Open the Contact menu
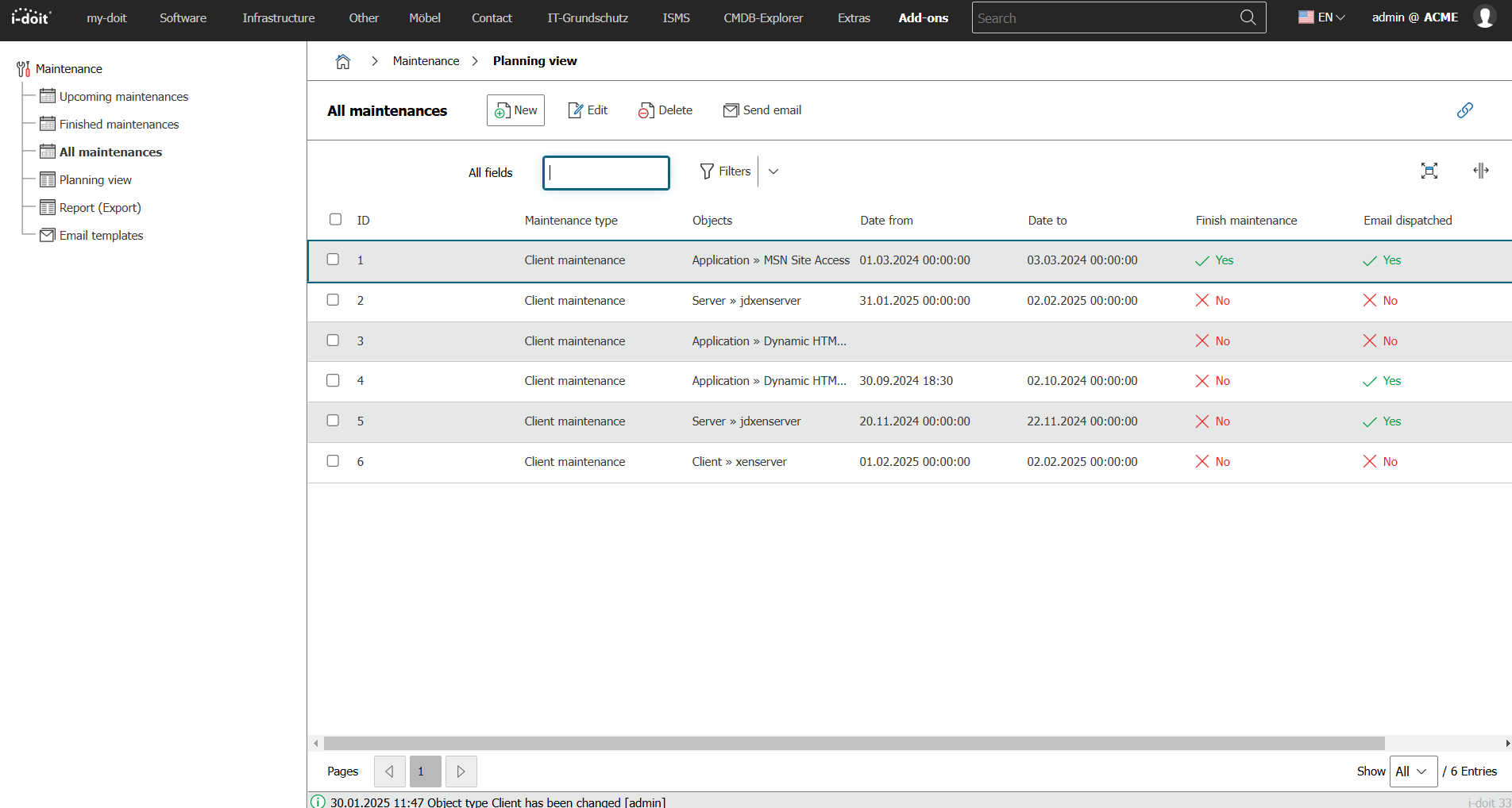 coord(492,17)
